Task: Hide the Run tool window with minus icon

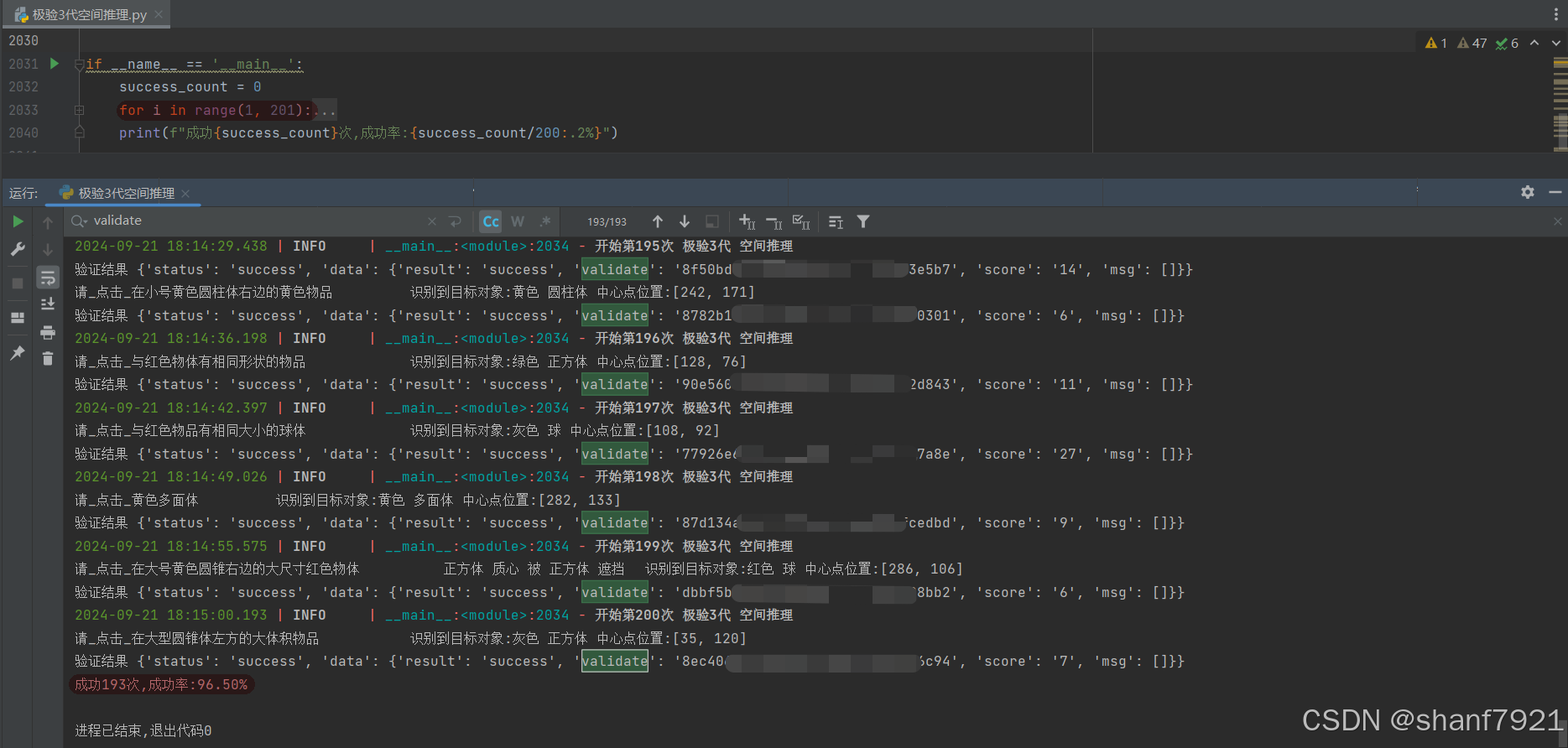Action: [x=1555, y=192]
